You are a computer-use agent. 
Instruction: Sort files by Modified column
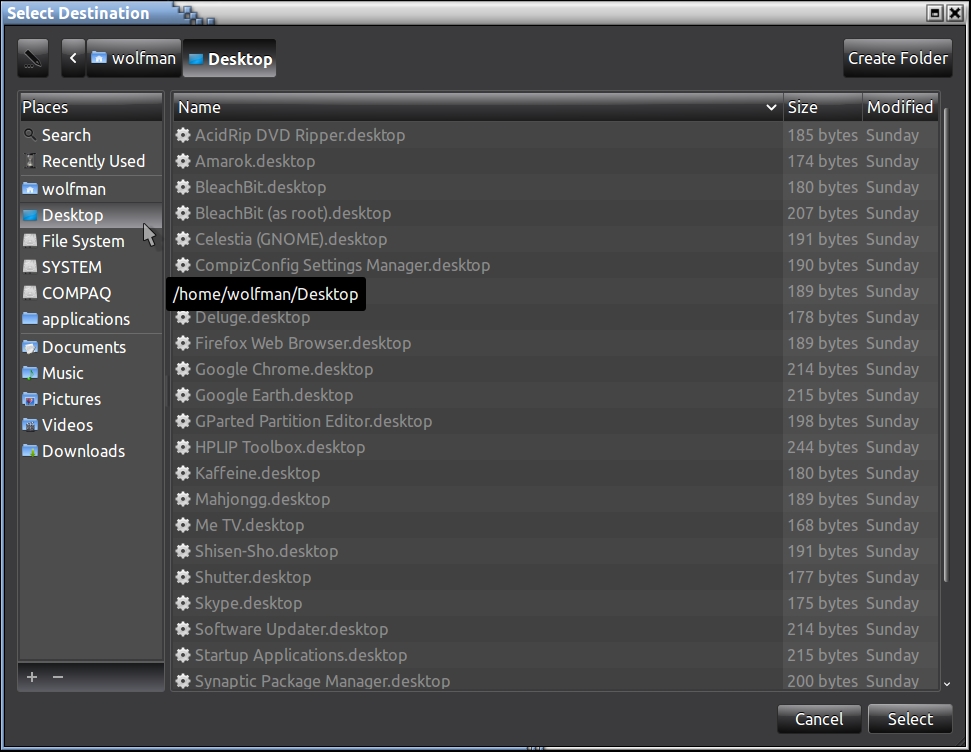[x=899, y=107]
